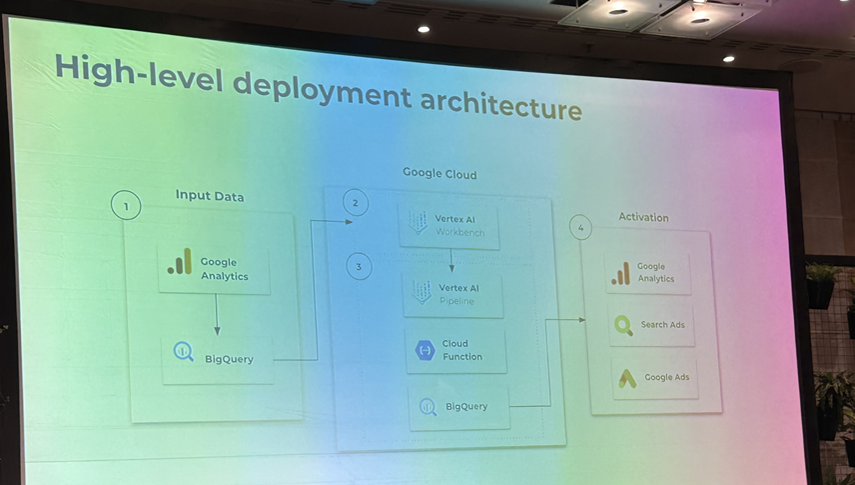
Task: Click the BigQuery magnifier icon in Input Data box
Action: click(184, 351)
